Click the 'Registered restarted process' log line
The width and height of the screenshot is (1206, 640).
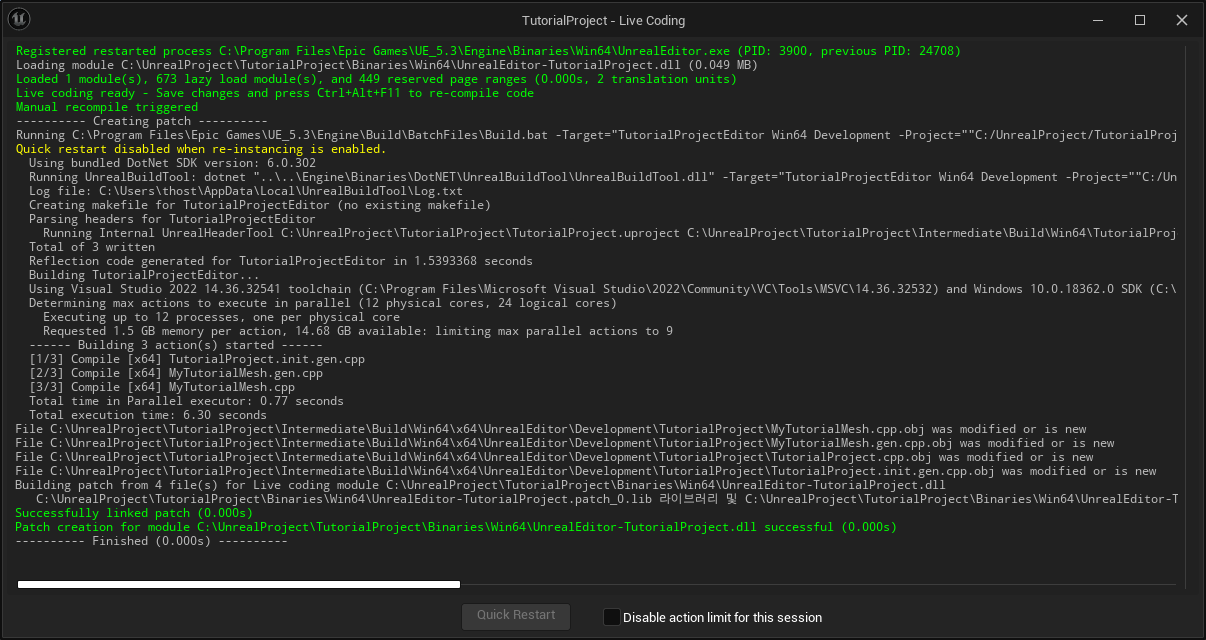point(489,51)
